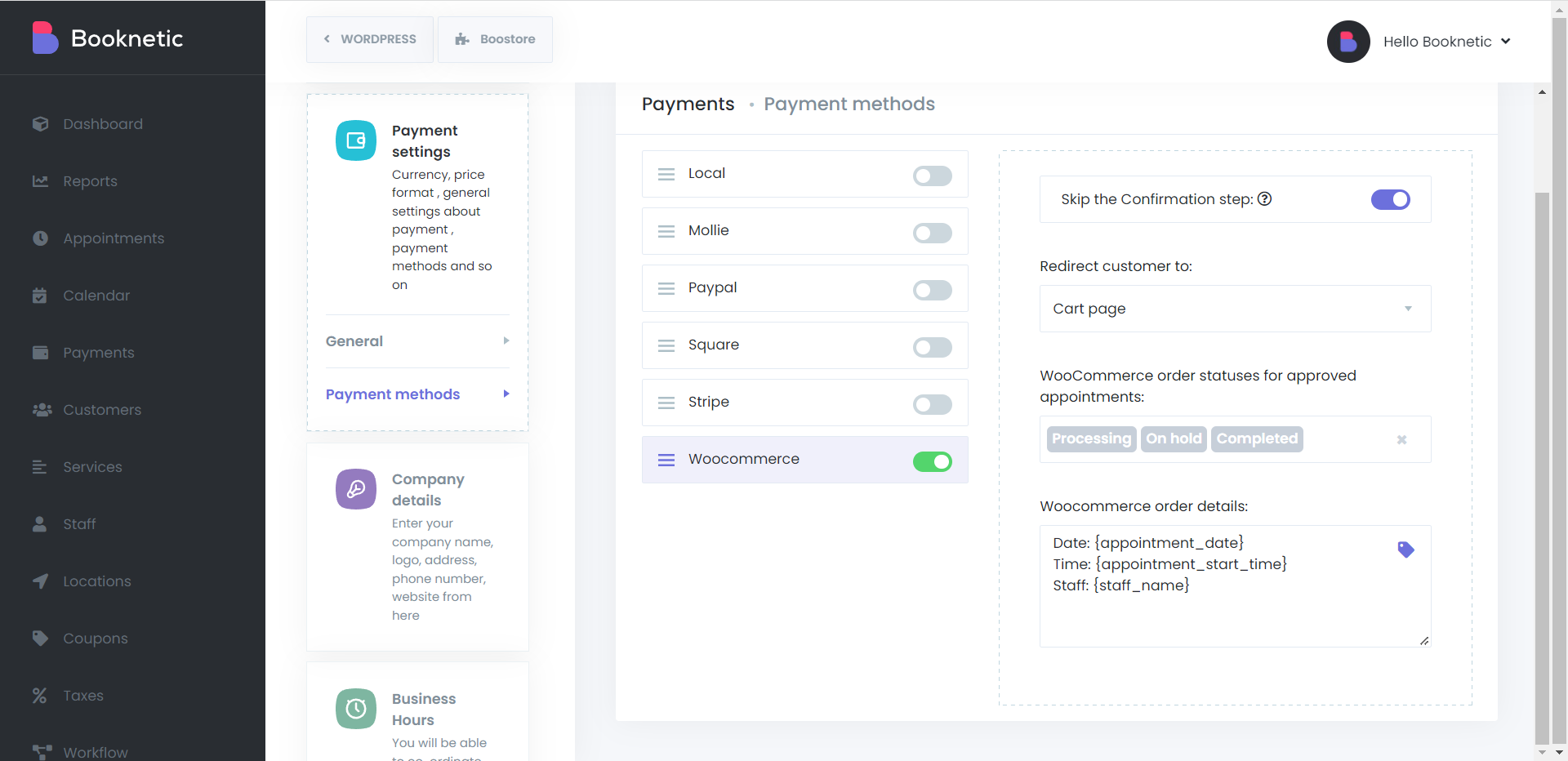Enable the Paypal payment toggle

933,290
